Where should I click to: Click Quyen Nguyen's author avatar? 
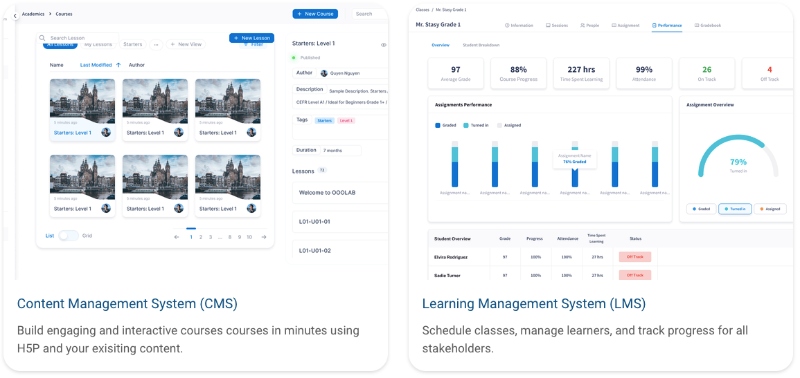324,73
